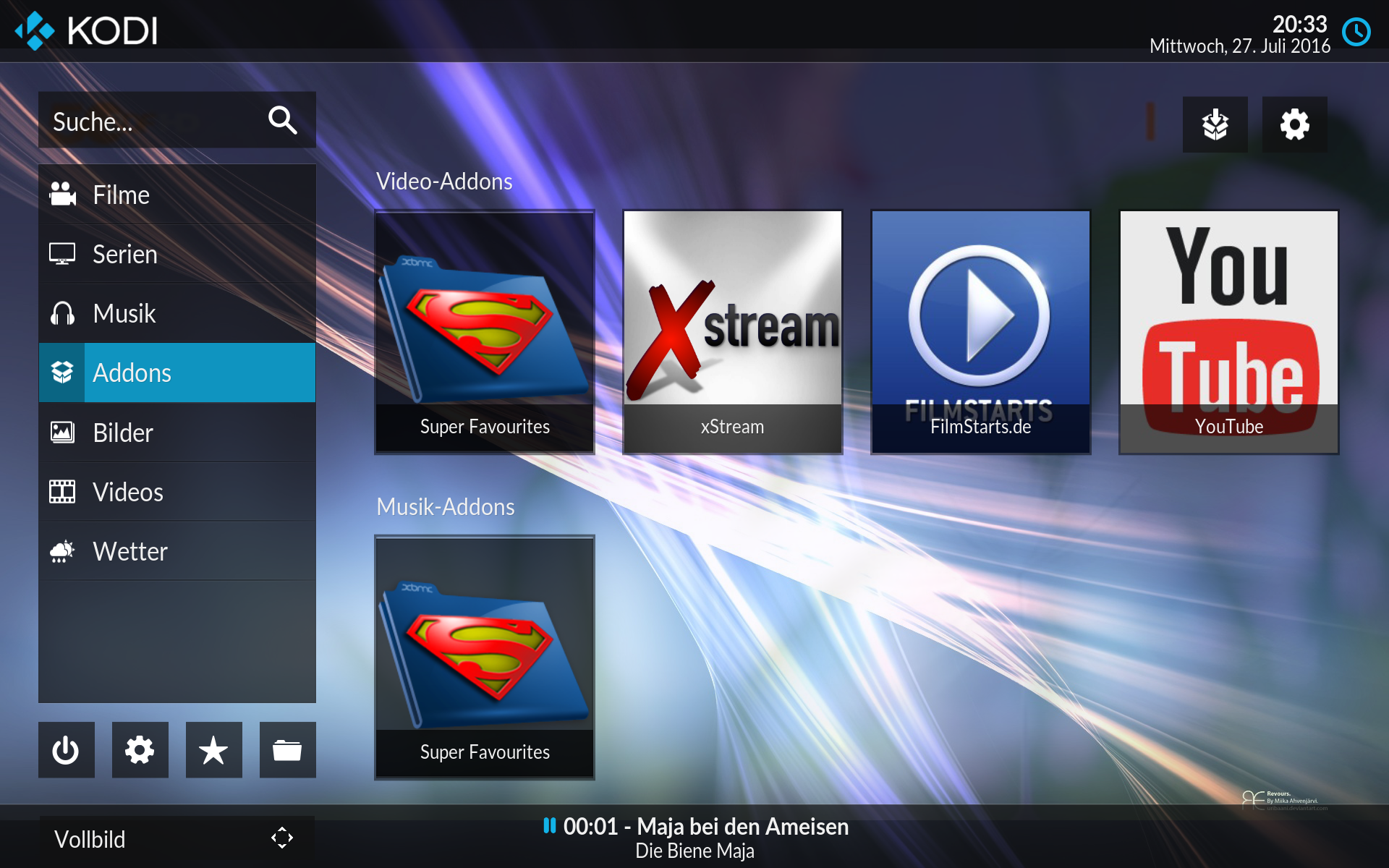Click the Serien monitor icon

(62, 254)
